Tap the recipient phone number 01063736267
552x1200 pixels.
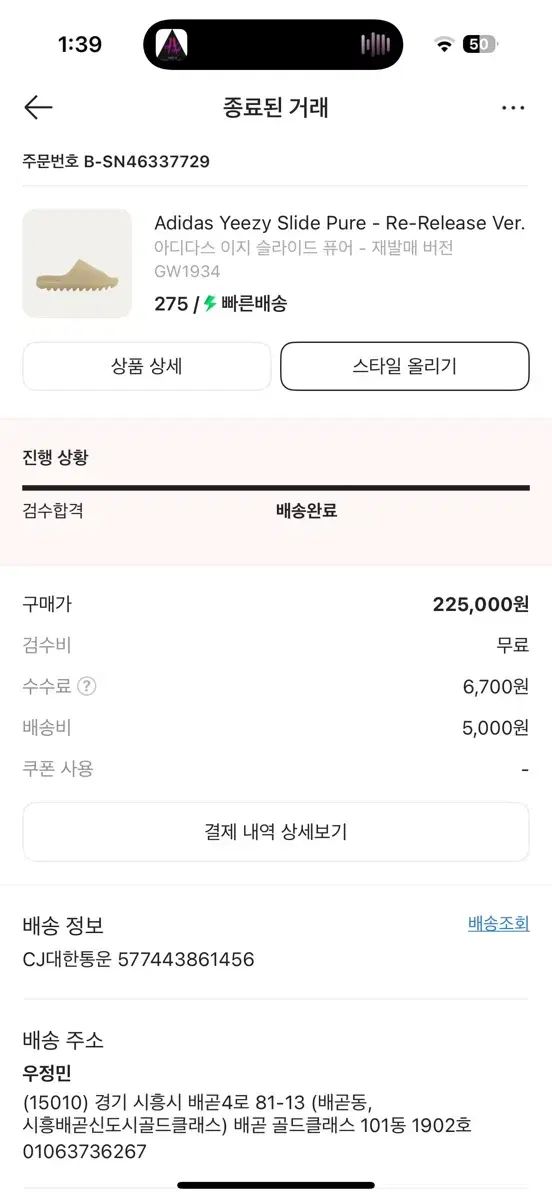pyautogui.click(x=85, y=1151)
